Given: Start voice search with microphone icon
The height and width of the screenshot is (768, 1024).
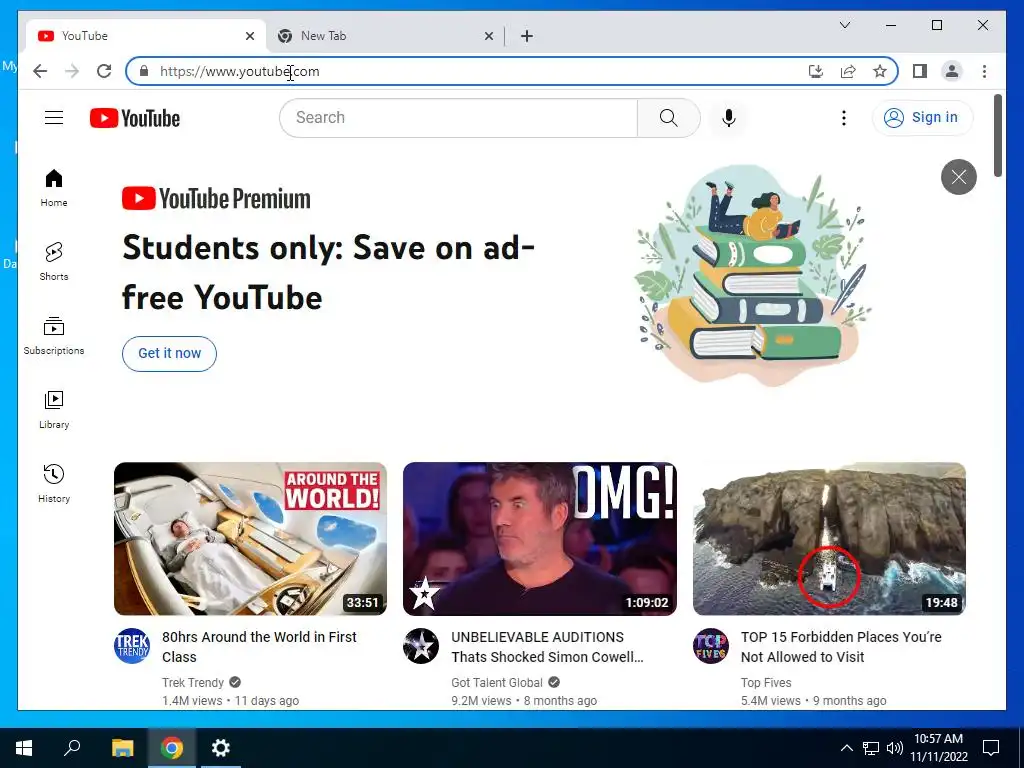Looking at the screenshot, I should 729,118.
